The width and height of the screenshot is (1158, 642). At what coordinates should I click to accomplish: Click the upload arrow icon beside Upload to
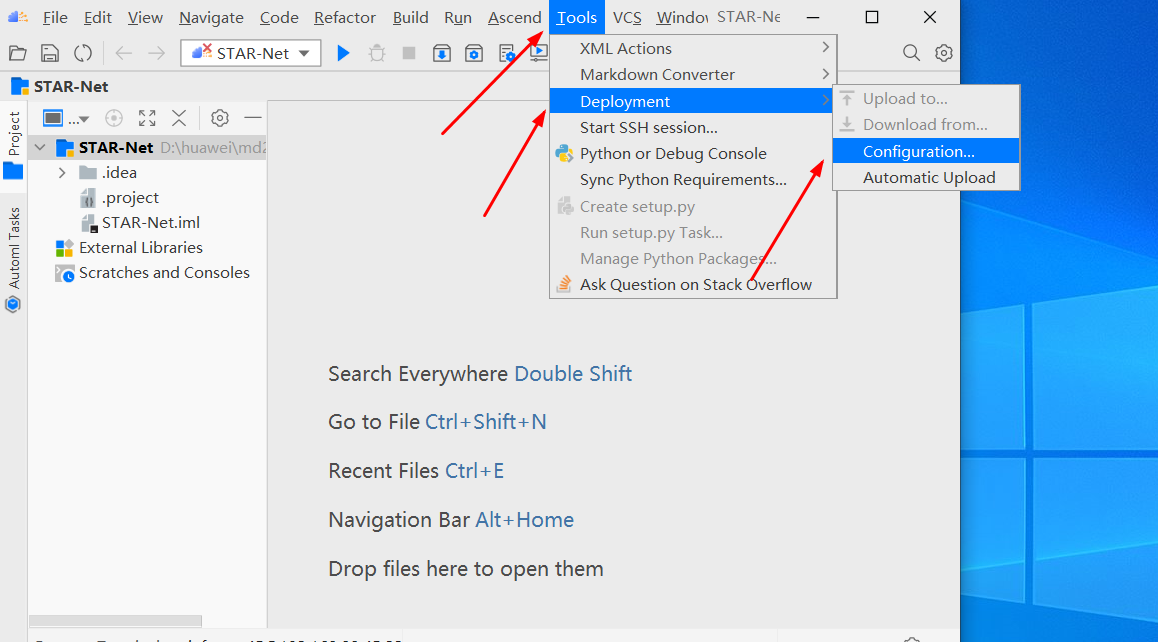847,98
